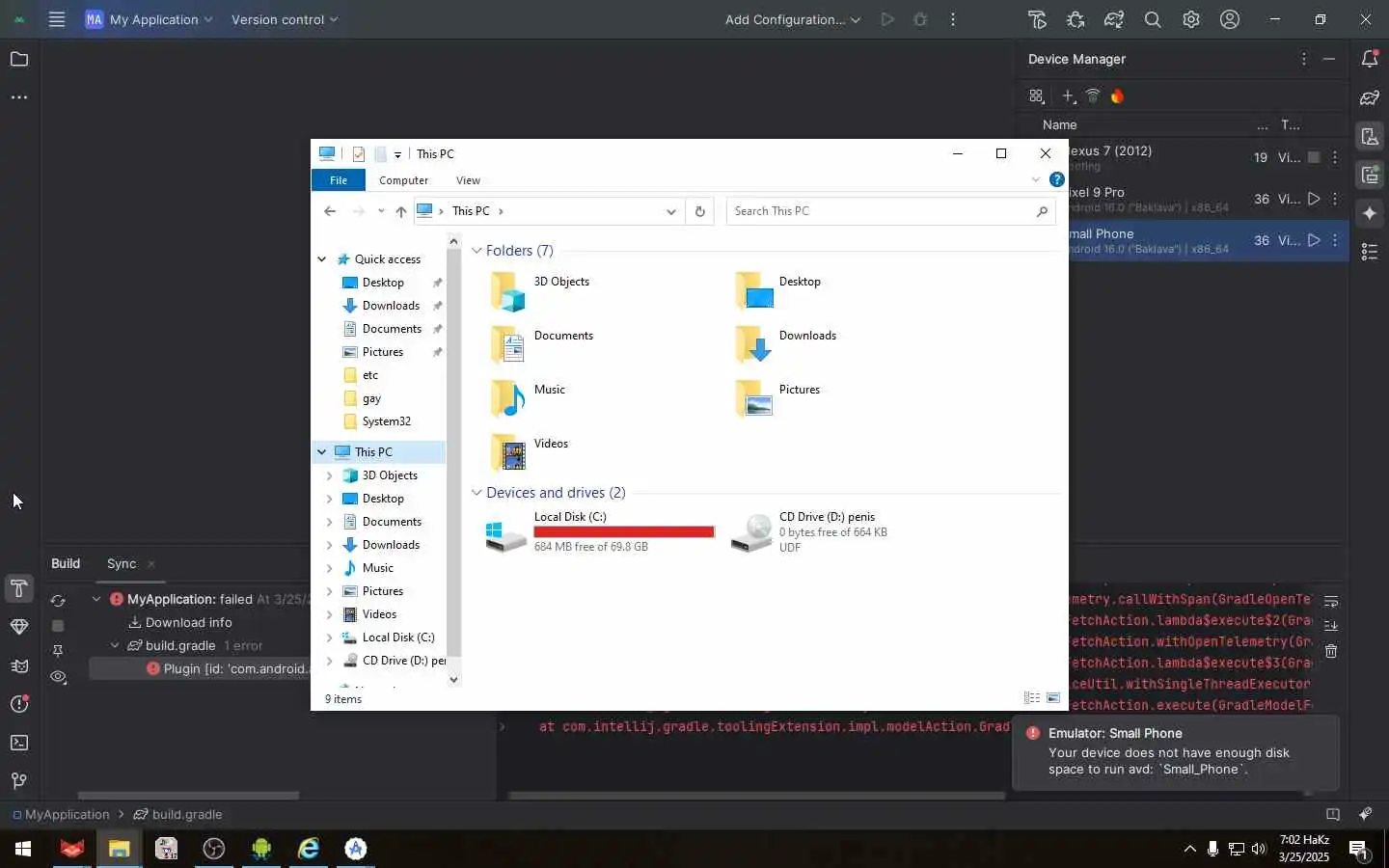Toggle the Pin Tab icon in Build panel
This screenshot has width=1389, height=868.
pos(58,651)
